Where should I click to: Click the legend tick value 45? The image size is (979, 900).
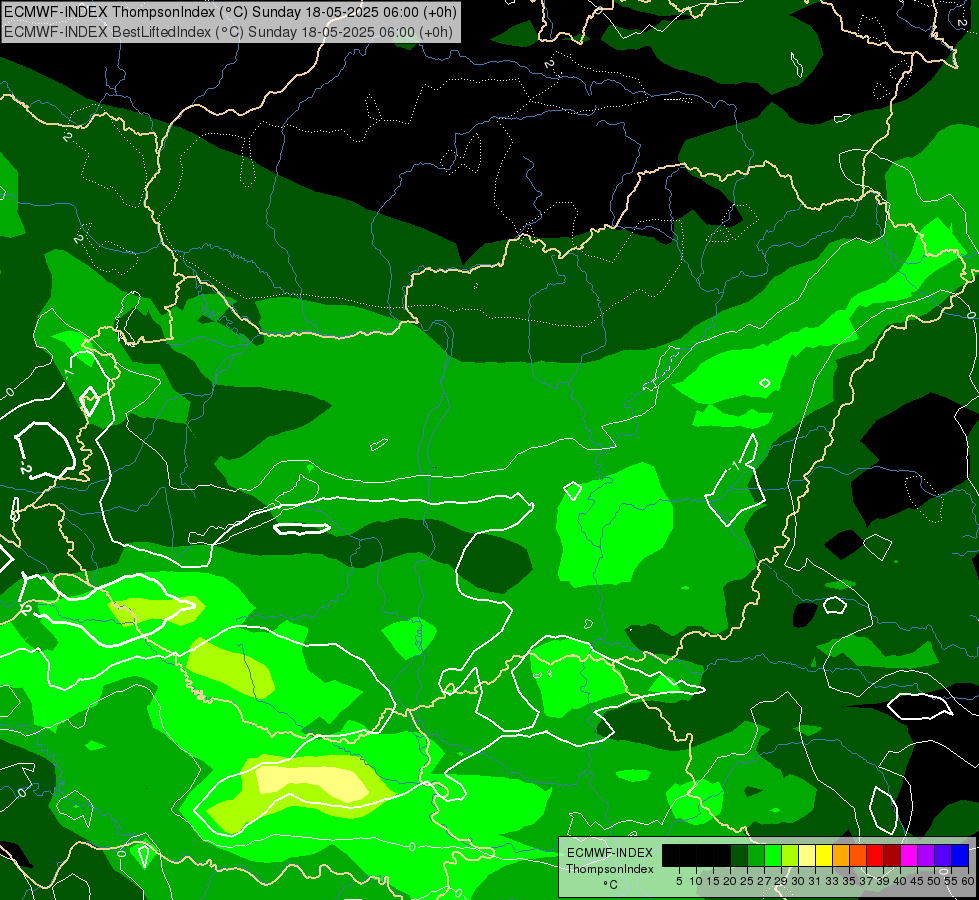[x=917, y=881]
